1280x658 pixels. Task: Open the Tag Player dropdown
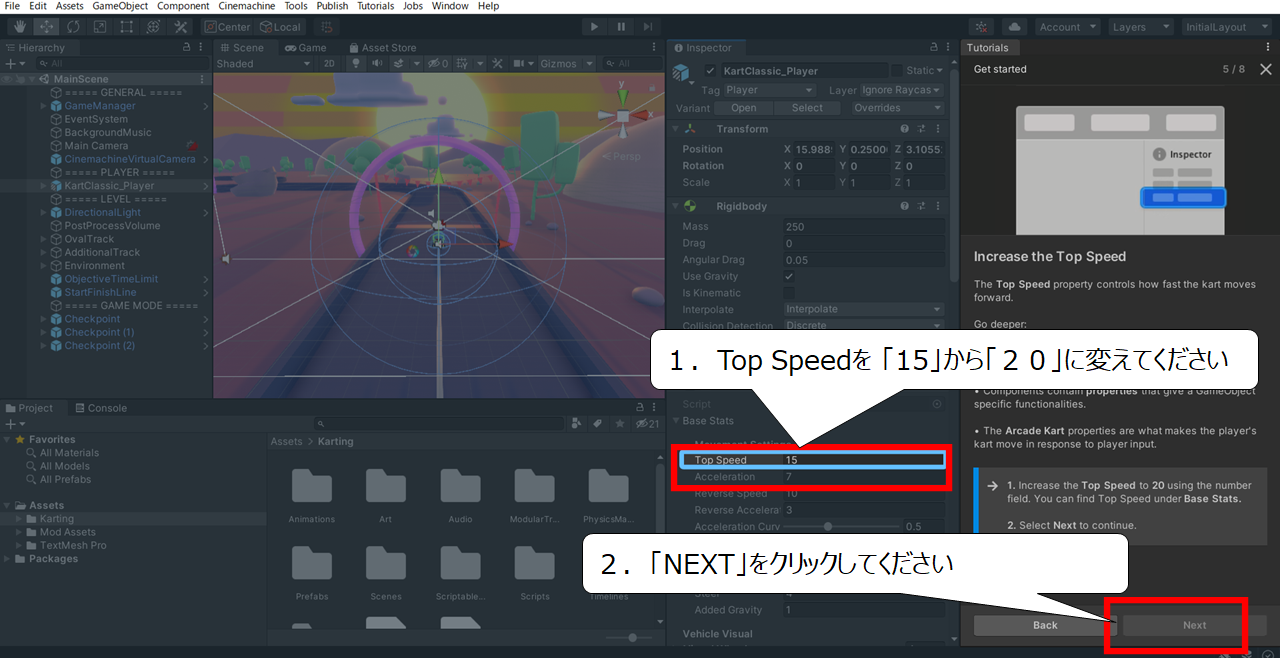769,90
